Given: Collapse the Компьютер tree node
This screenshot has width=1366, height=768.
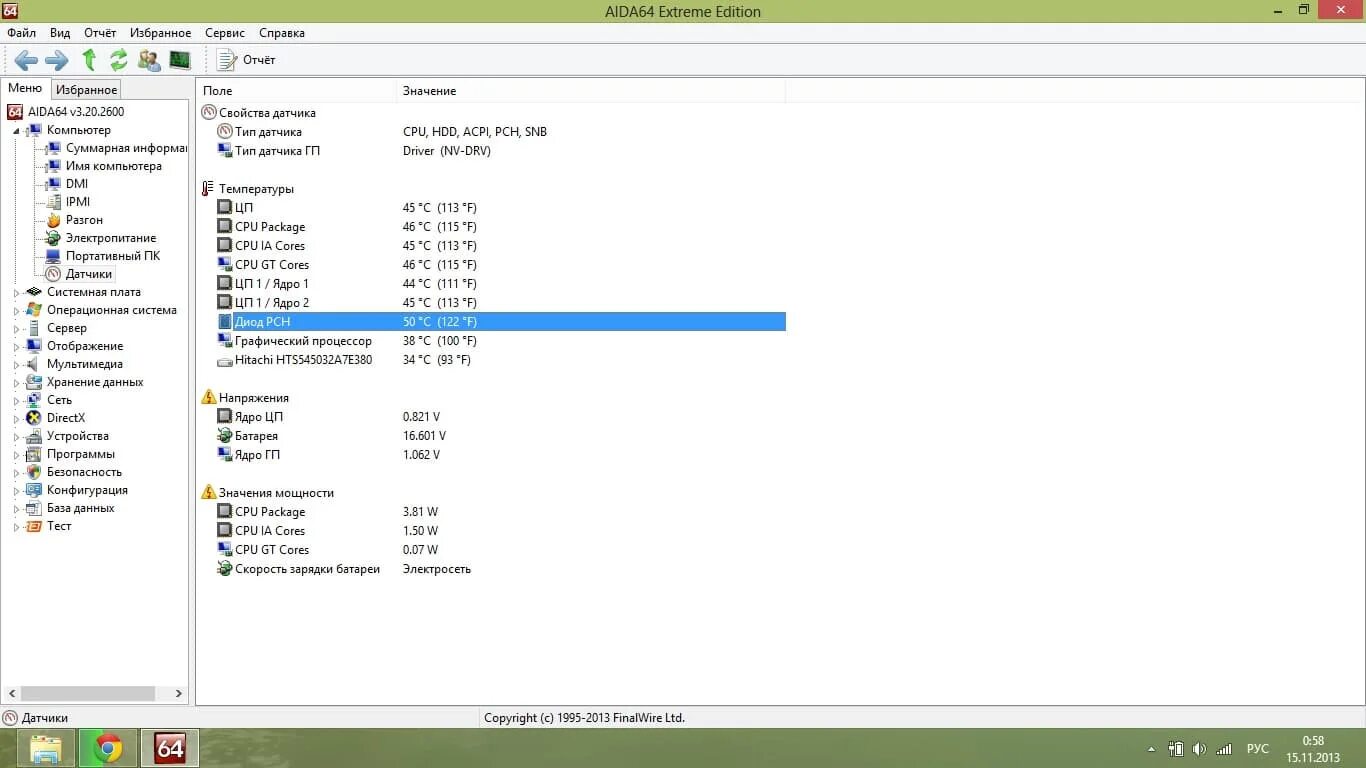Looking at the screenshot, I should pyautogui.click(x=16, y=131).
